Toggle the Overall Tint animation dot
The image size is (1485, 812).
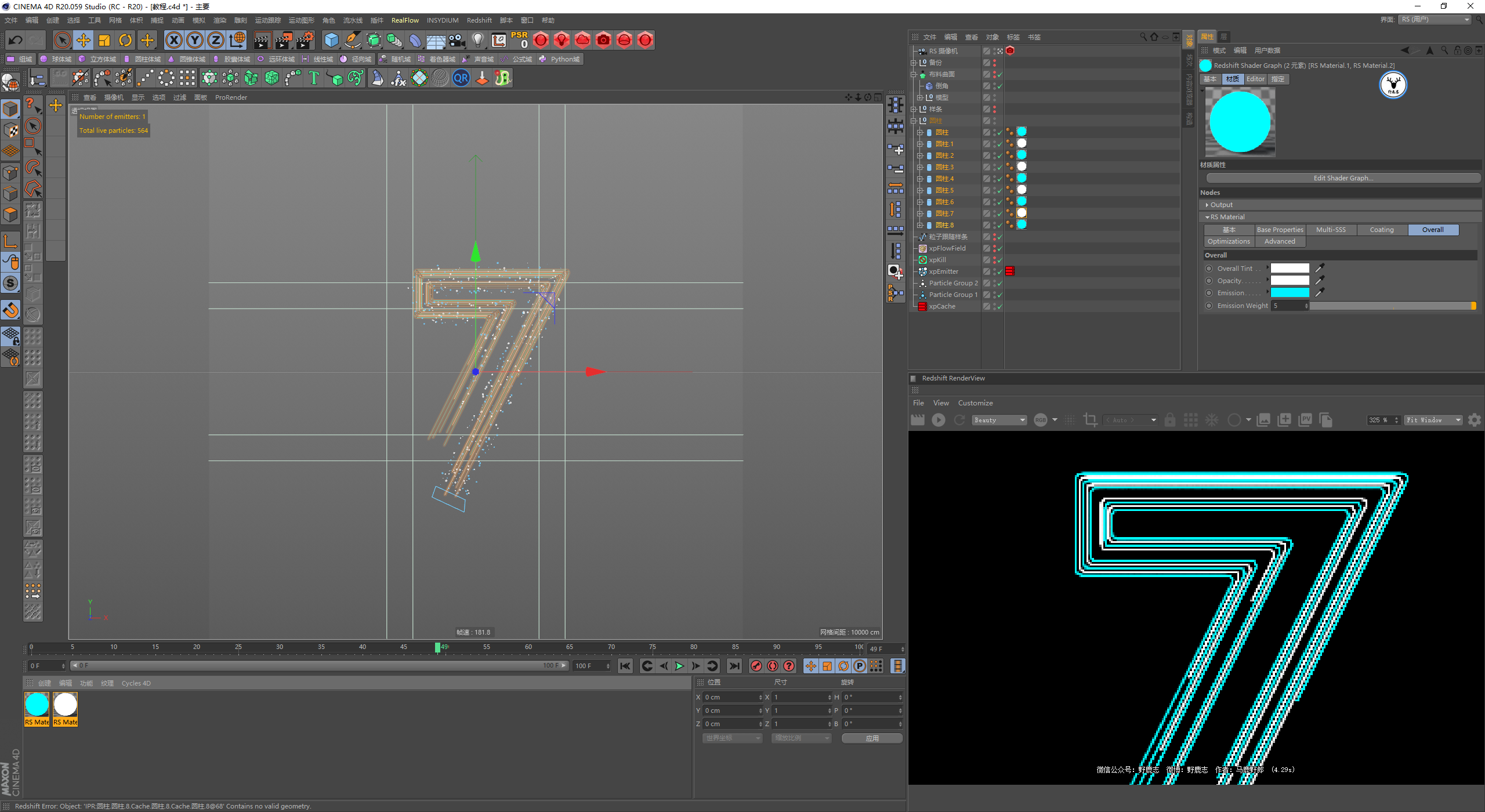click(1209, 269)
